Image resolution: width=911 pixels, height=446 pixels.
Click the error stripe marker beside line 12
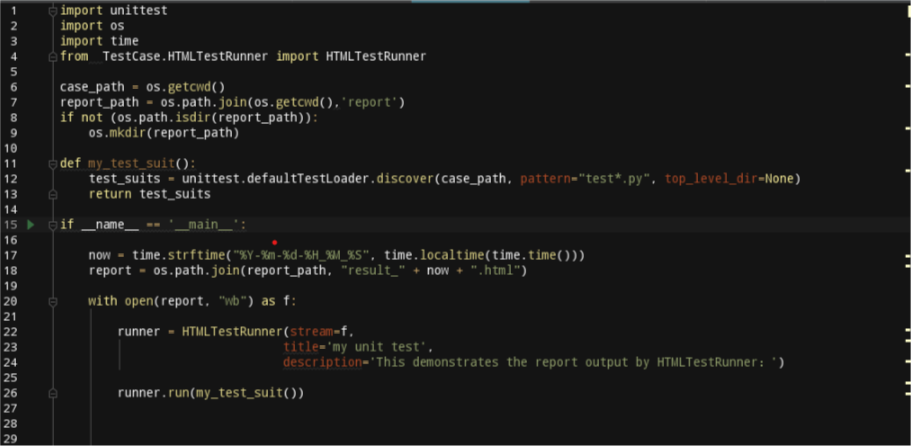point(907,171)
